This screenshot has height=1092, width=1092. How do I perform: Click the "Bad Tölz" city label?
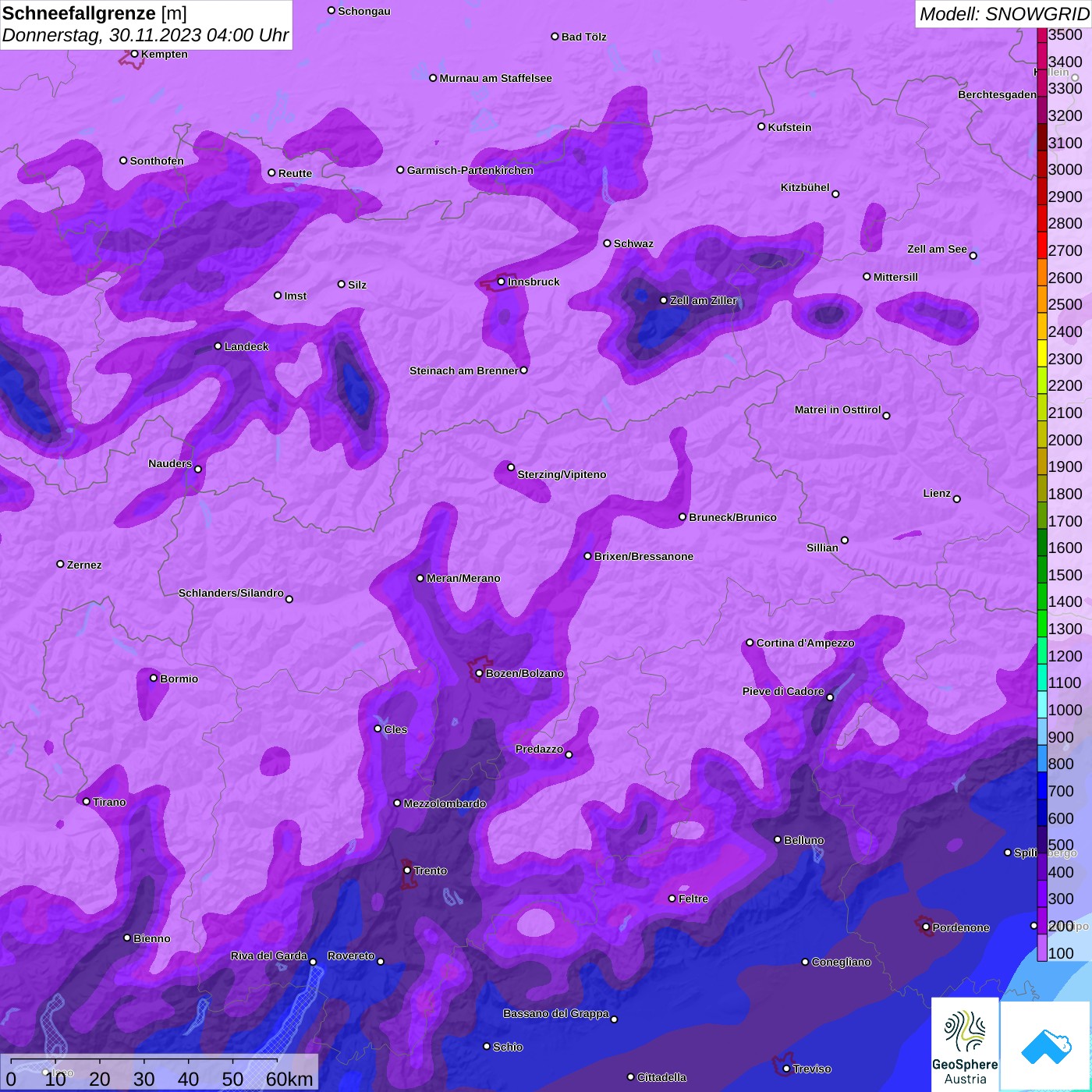(x=583, y=37)
